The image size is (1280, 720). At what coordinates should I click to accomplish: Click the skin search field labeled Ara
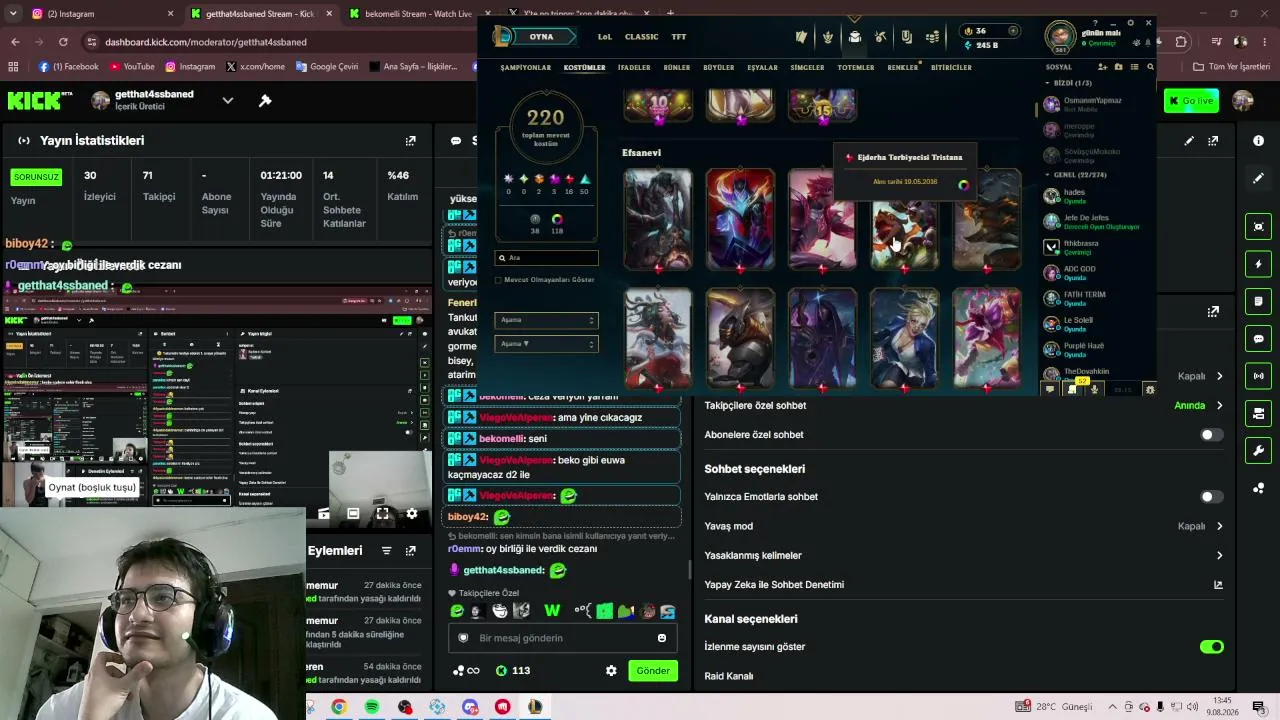click(x=546, y=258)
